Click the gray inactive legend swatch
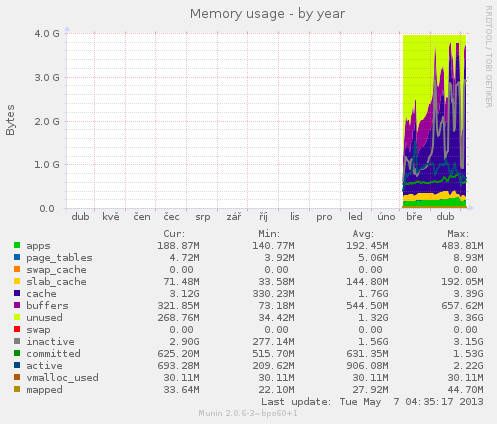Screen dimensions: 497x424 pyautogui.click(x=17, y=341)
